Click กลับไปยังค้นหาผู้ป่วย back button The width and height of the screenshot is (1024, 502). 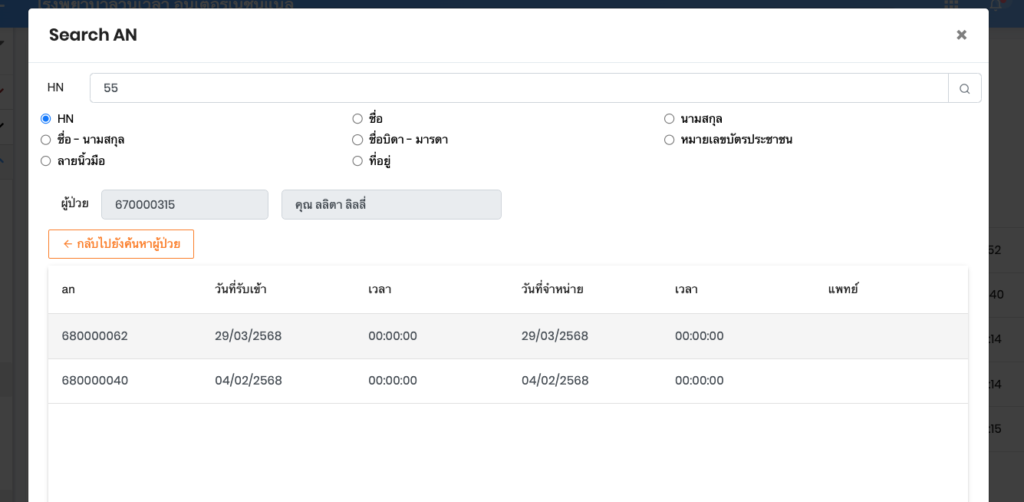121,244
